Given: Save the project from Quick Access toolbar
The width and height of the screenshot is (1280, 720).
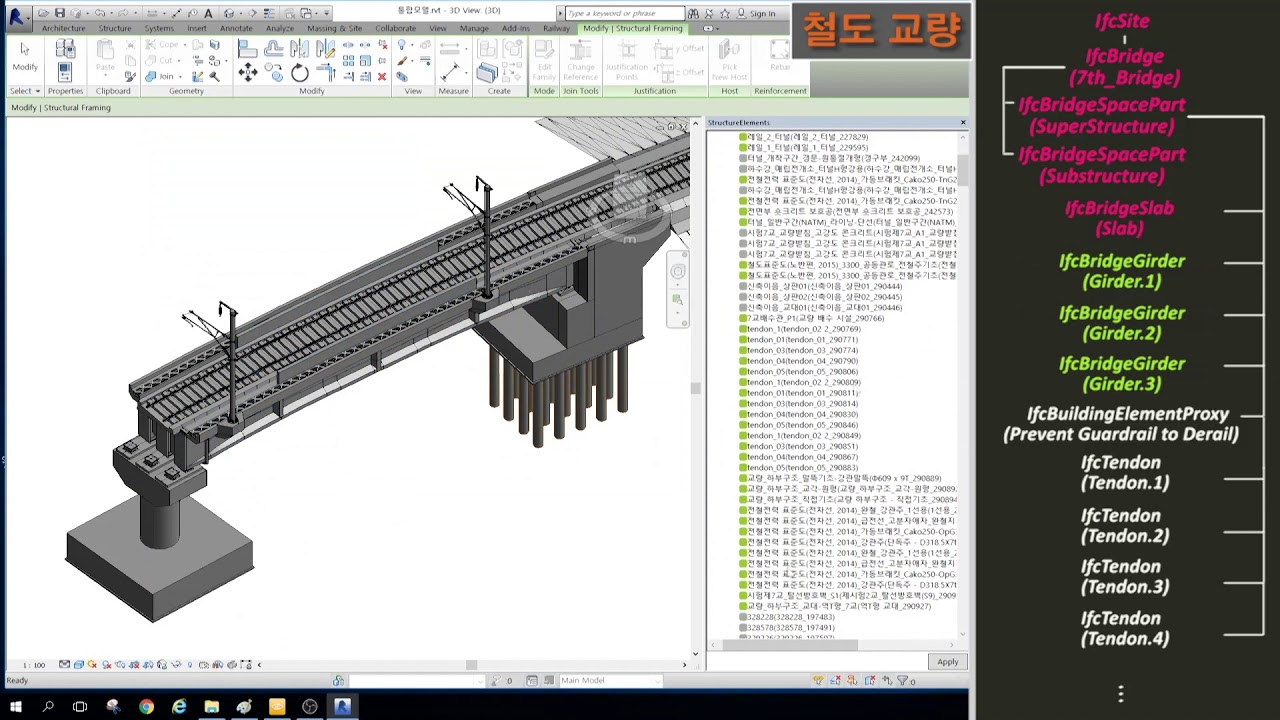Looking at the screenshot, I should [60, 13].
